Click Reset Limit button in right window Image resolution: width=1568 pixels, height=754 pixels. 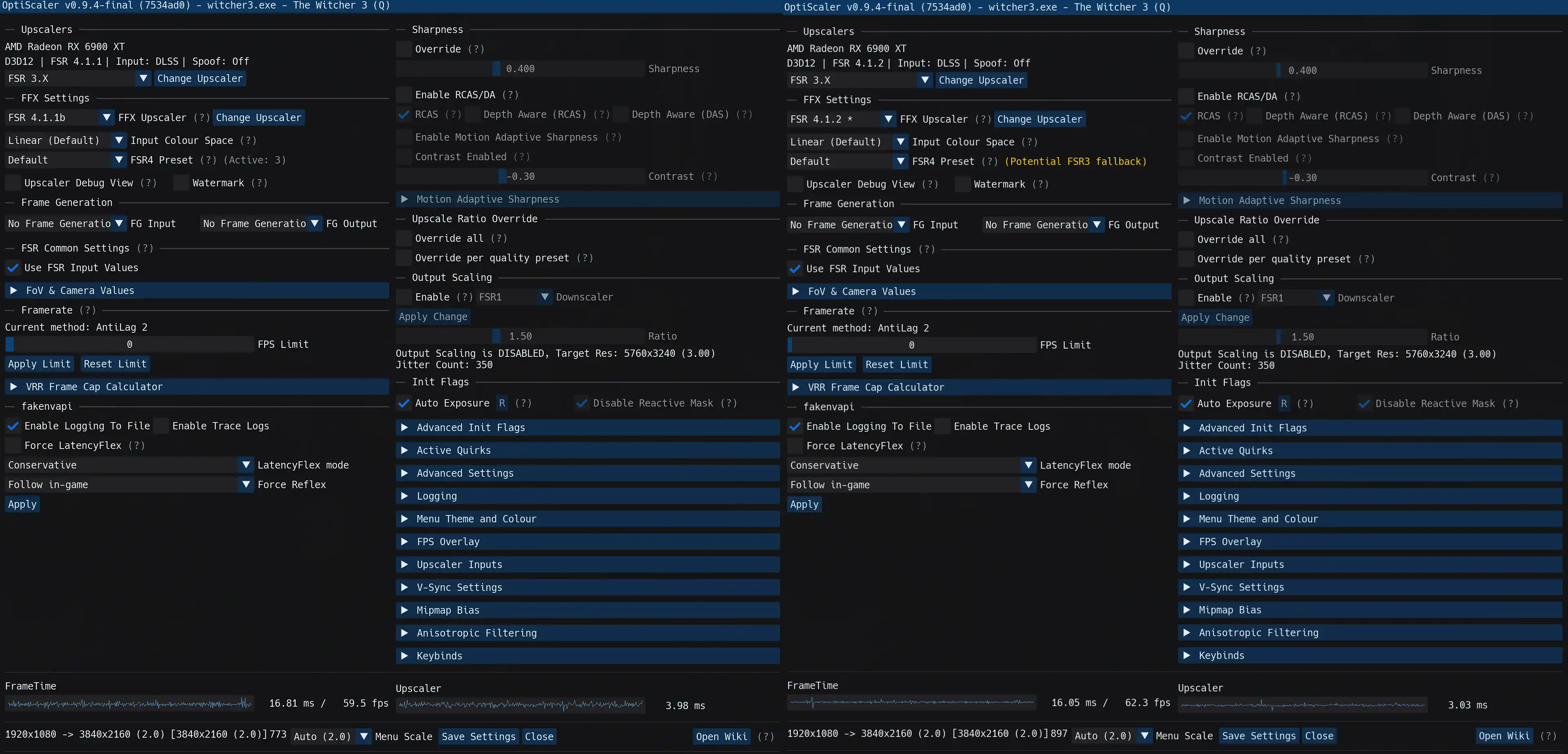897,365
